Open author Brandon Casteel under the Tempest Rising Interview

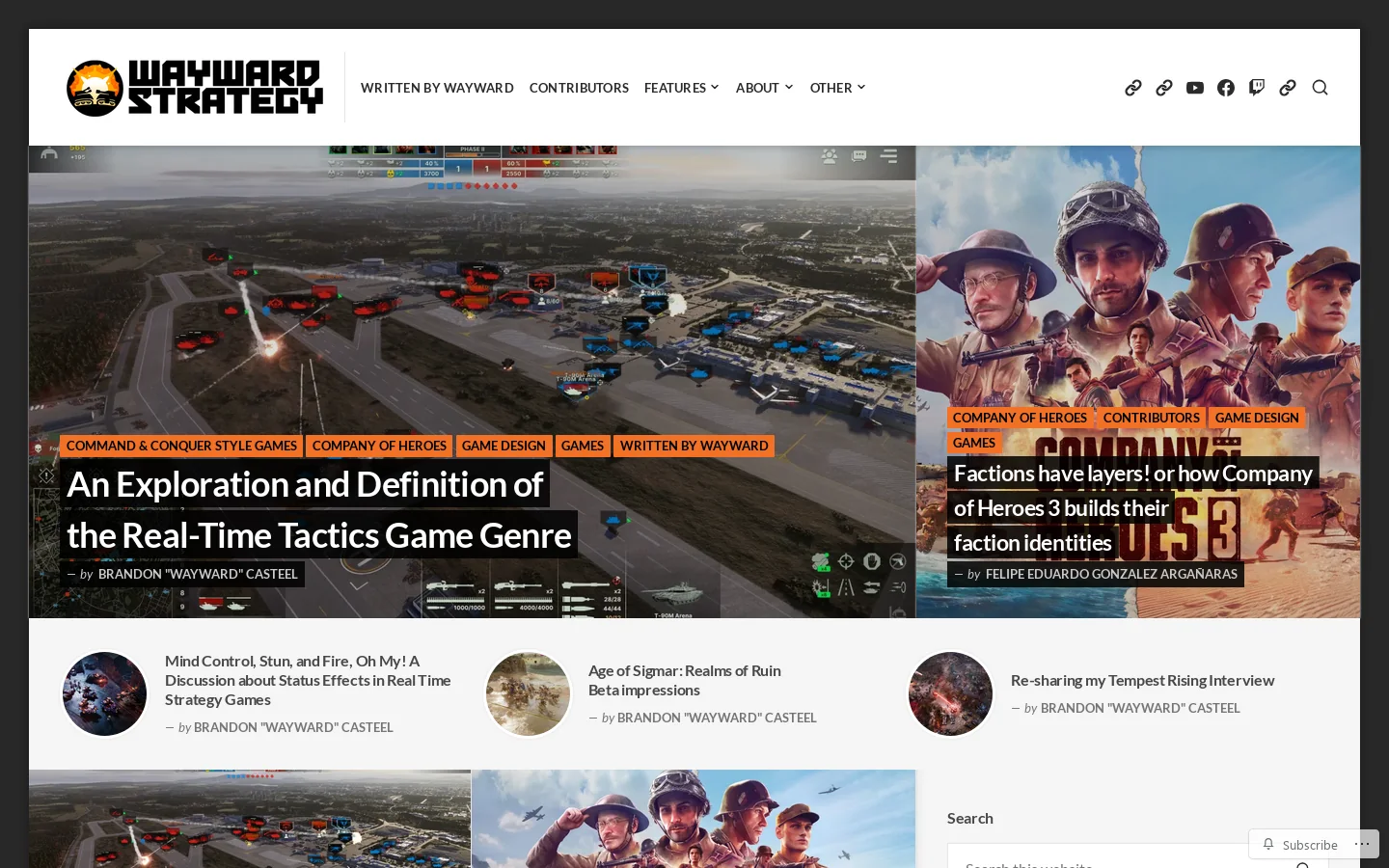[1140, 708]
